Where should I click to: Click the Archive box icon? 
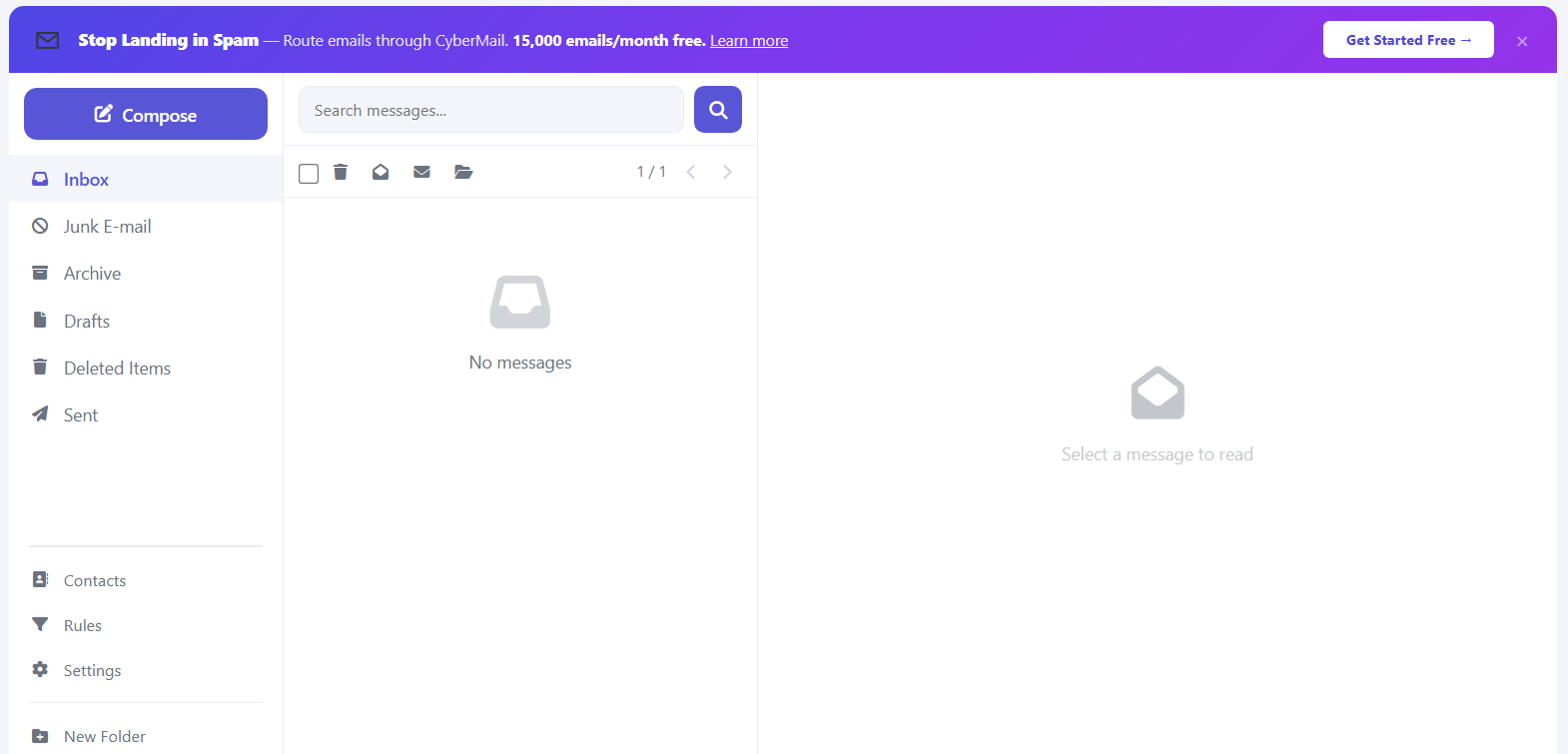[40, 273]
